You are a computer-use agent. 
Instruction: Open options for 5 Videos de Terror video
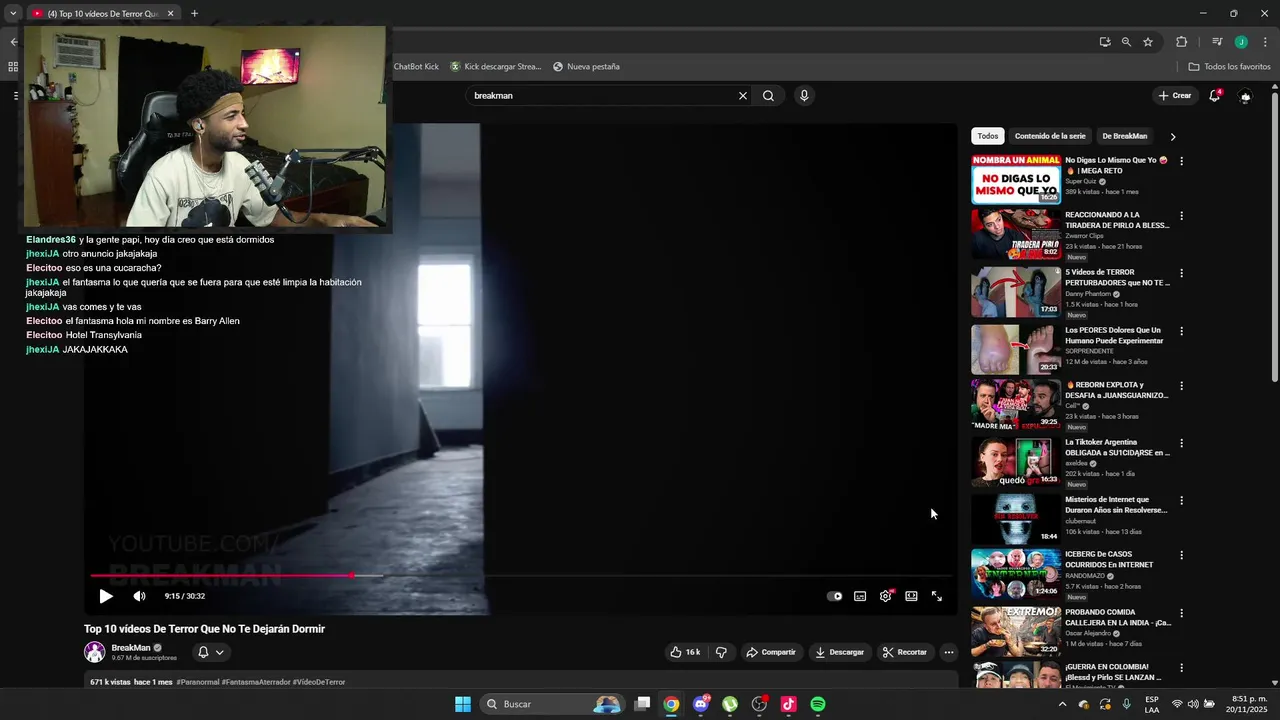tap(1181, 273)
